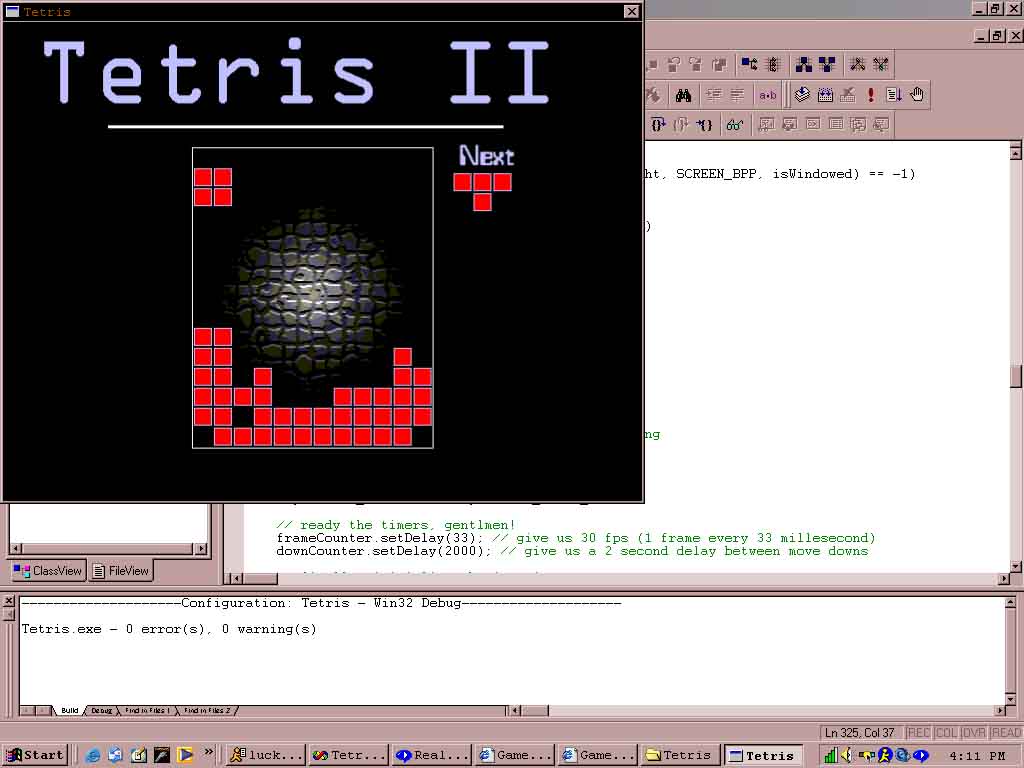Click the decrease indent toolbar icon
Viewport: 1024px width, 768px height.
[x=737, y=95]
